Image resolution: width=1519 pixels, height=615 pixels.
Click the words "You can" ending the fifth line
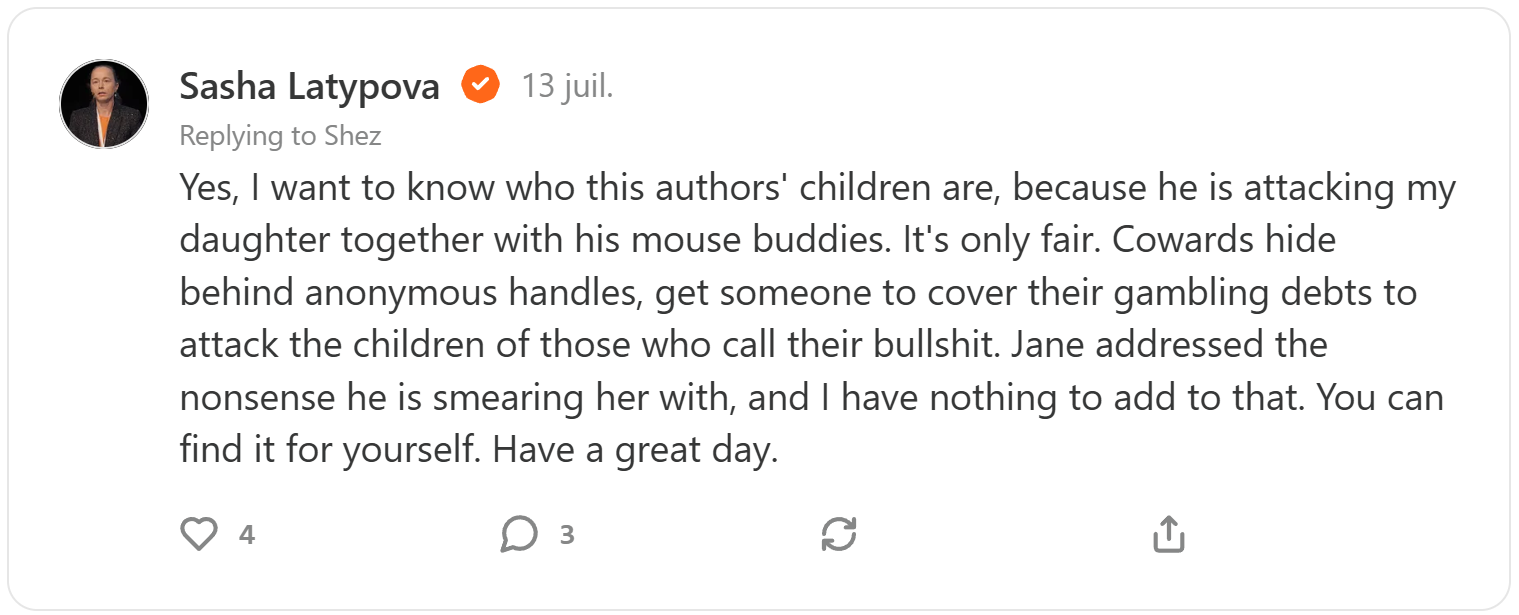pos(1380,398)
